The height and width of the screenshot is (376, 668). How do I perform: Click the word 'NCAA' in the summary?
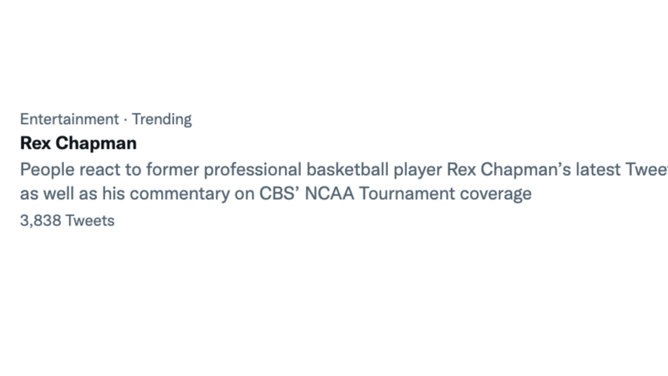(329, 194)
